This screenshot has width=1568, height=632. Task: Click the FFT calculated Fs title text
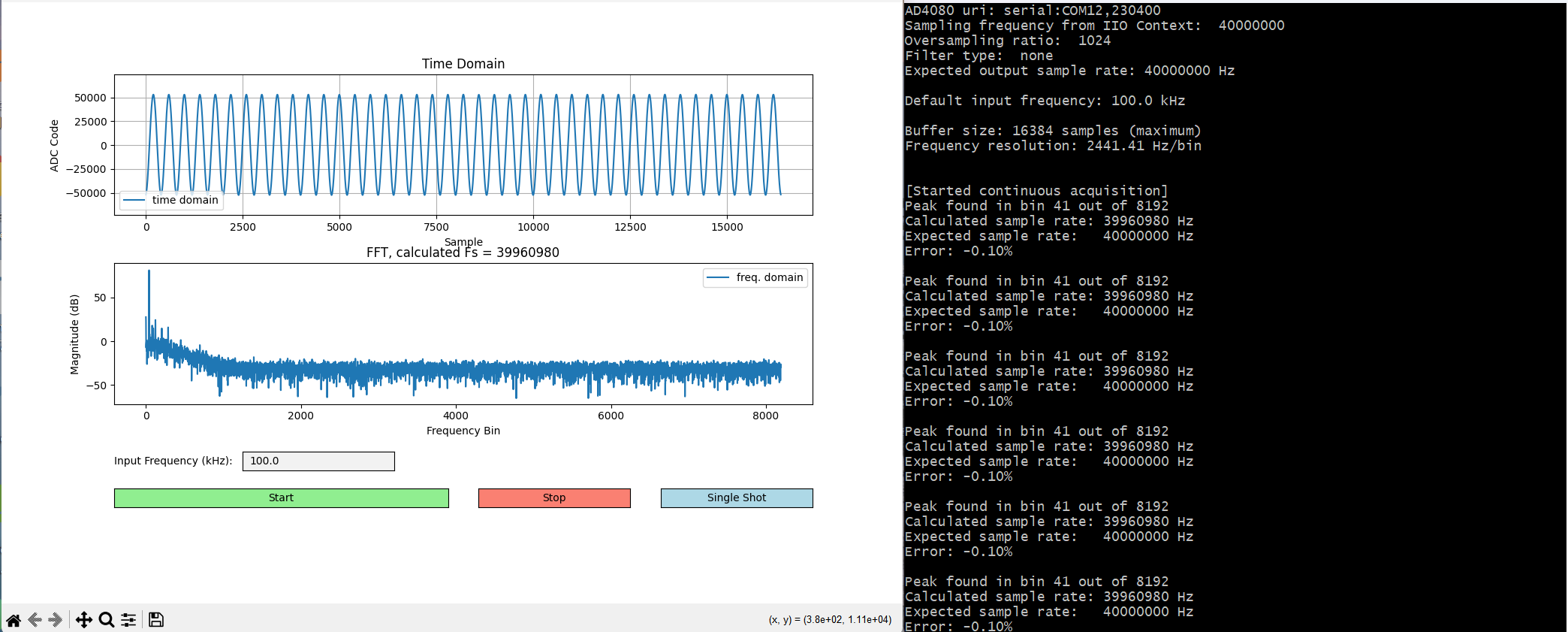click(463, 252)
